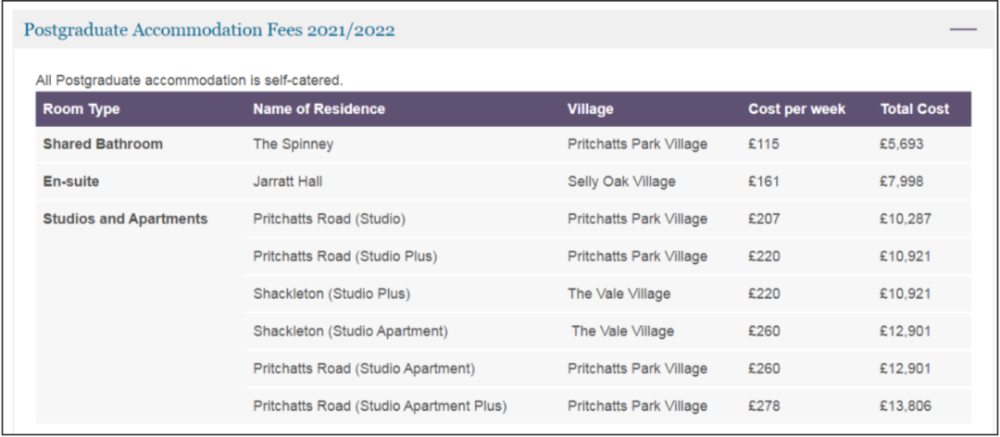
Task: Click the Postgraduate Accommodation Fees 2021/2022 heading
Action: tap(209, 31)
